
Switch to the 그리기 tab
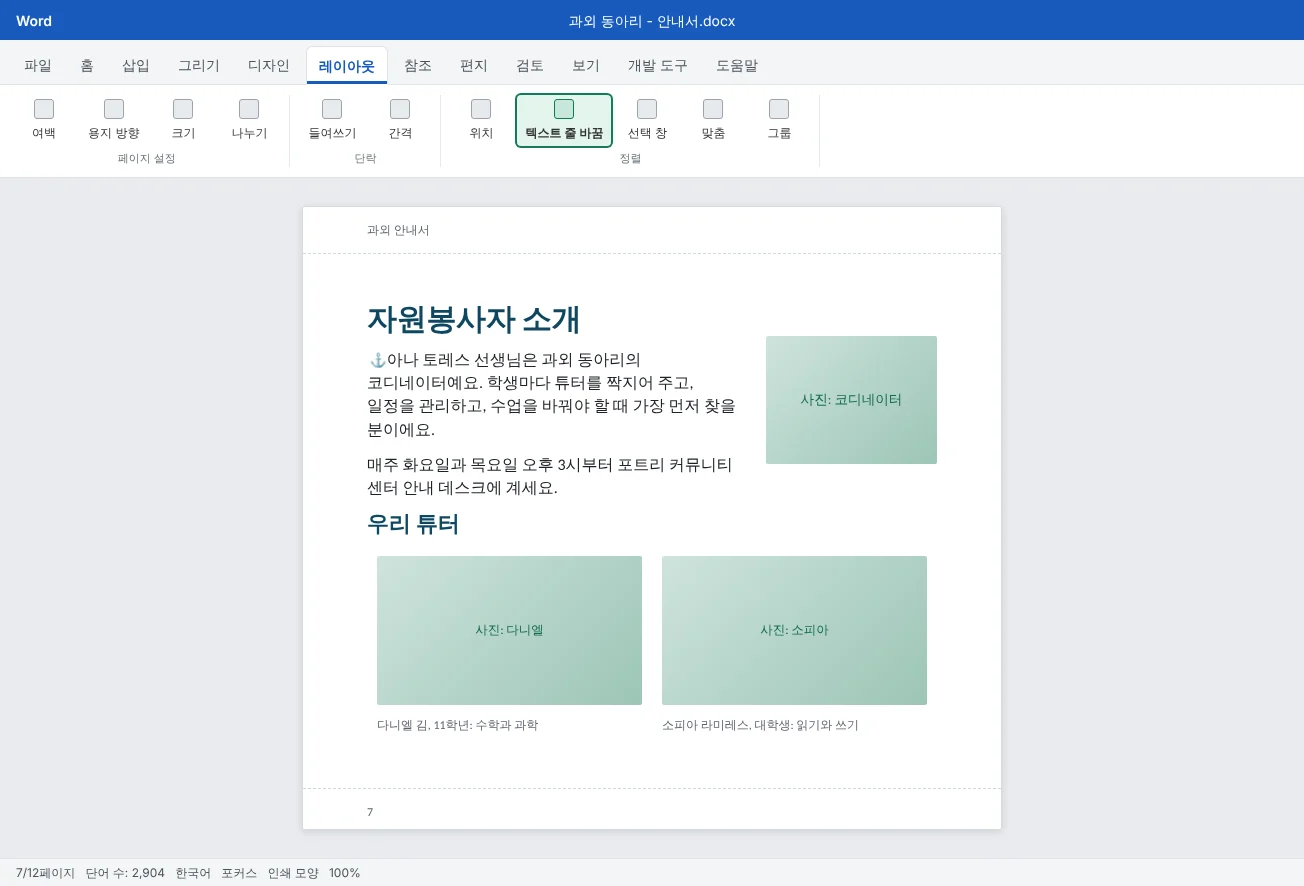coord(199,66)
